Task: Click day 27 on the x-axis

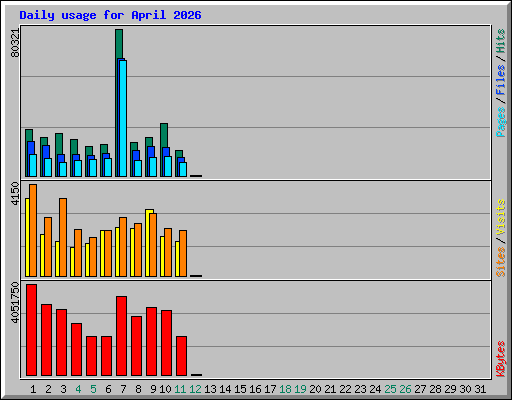Action: pos(420,389)
